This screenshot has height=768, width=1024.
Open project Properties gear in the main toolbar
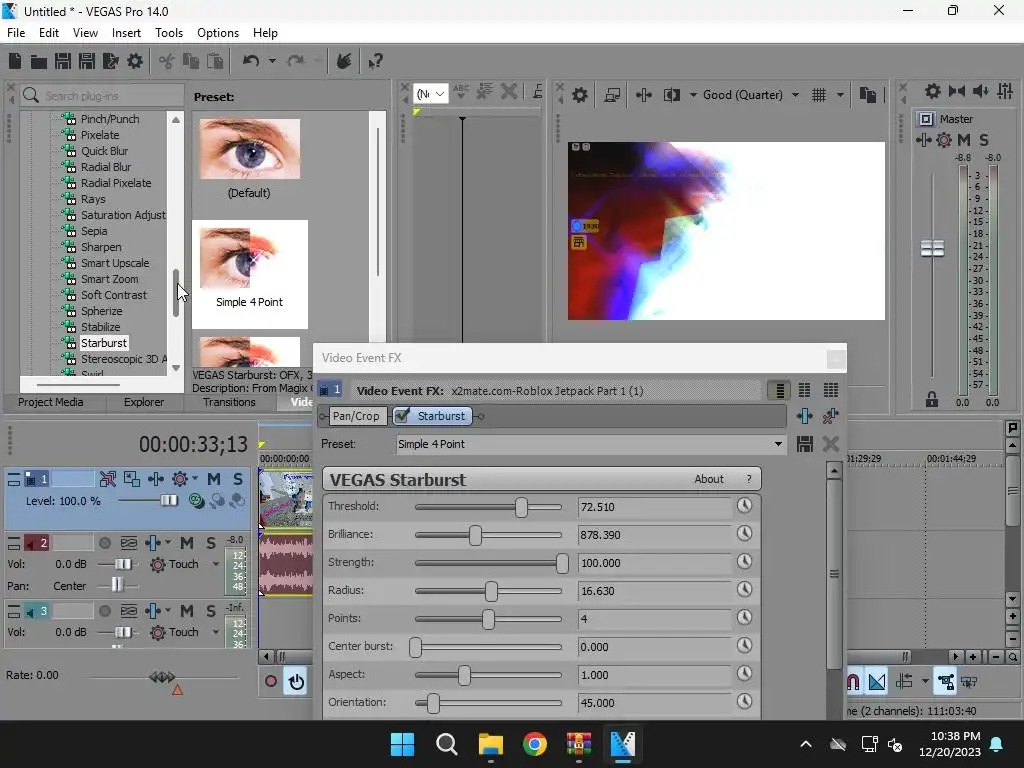[135, 61]
